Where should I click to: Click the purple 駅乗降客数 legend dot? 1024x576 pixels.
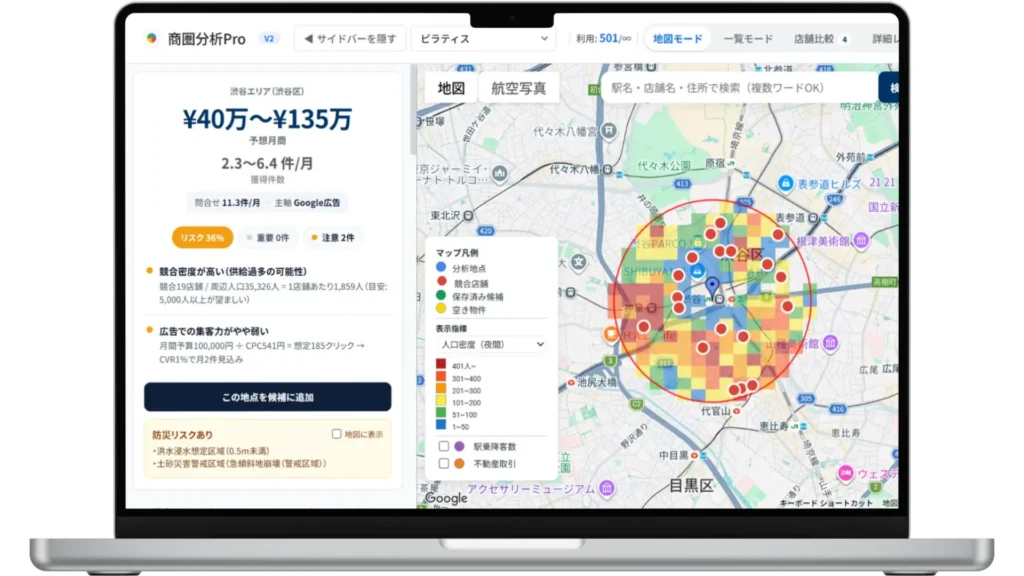(459, 446)
